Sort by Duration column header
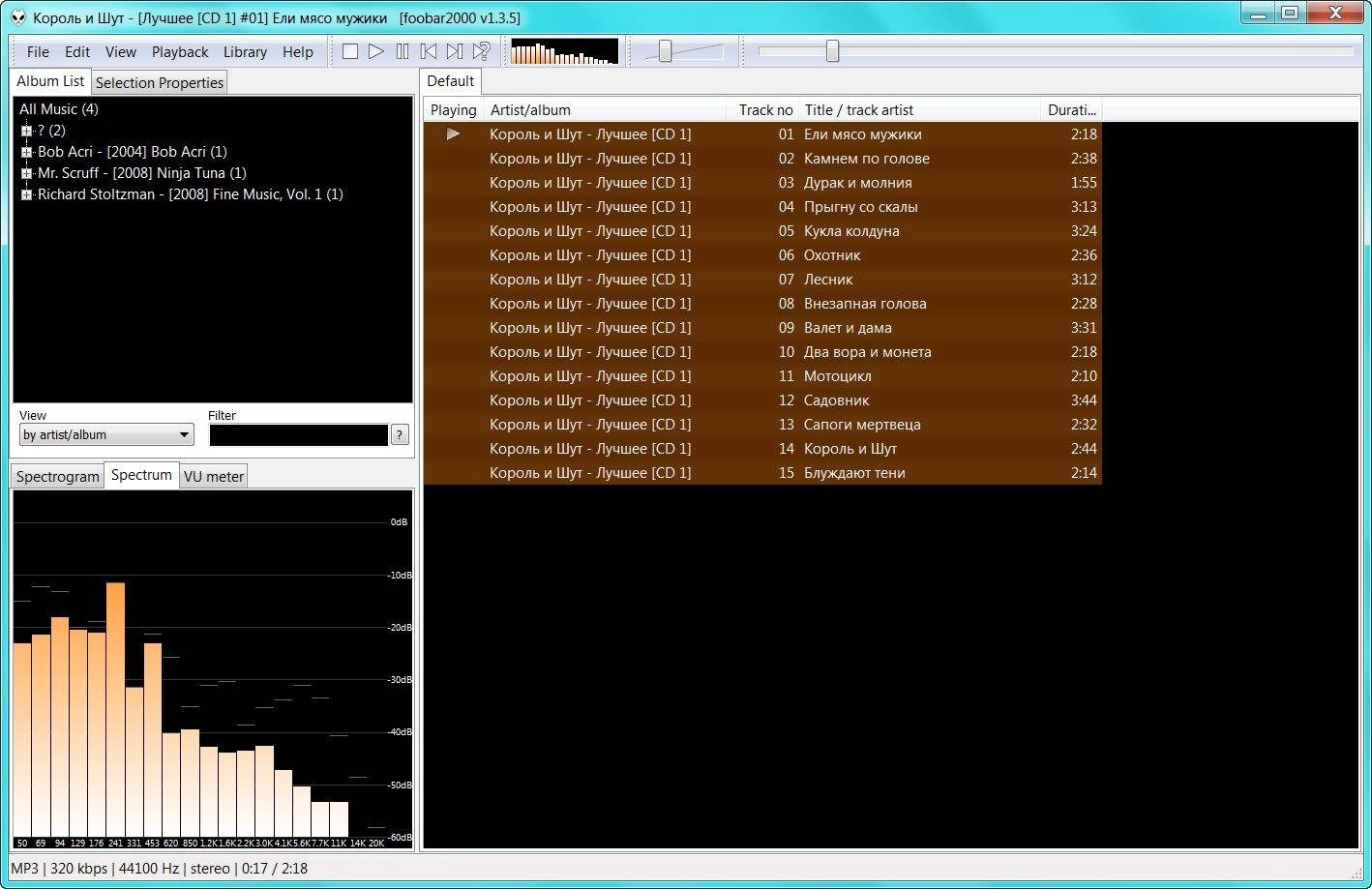 (1071, 110)
